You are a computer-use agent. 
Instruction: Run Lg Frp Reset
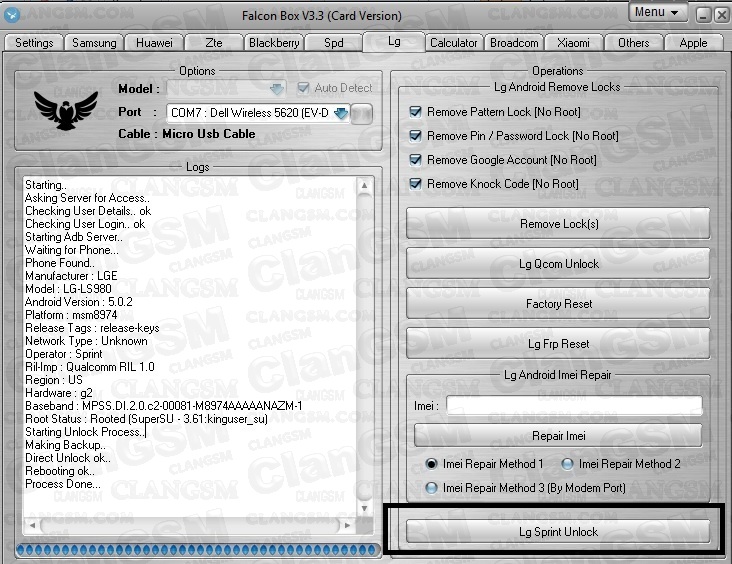pos(558,344)
